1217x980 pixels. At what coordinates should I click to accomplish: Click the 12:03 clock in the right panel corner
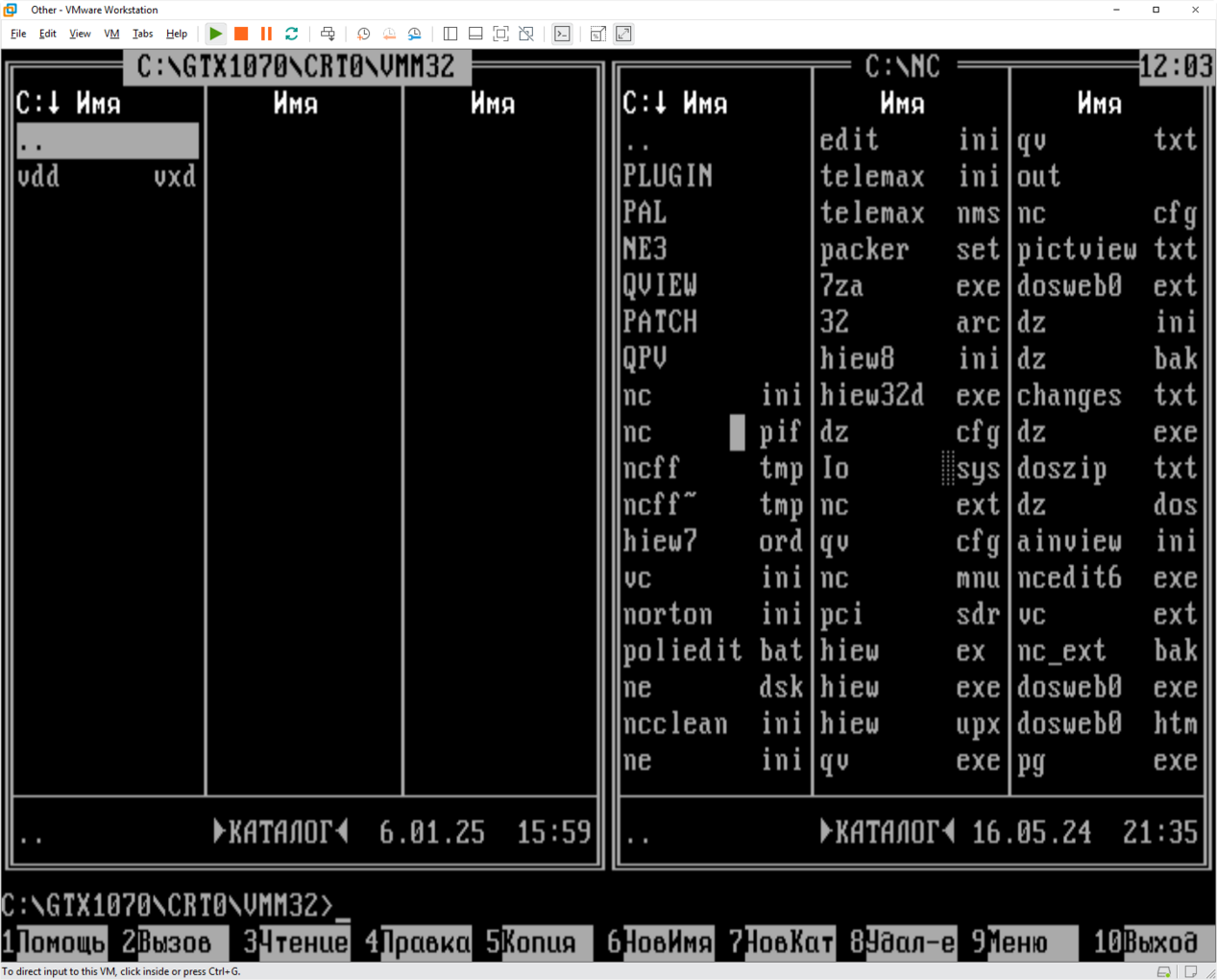(x=1176, y=66)
